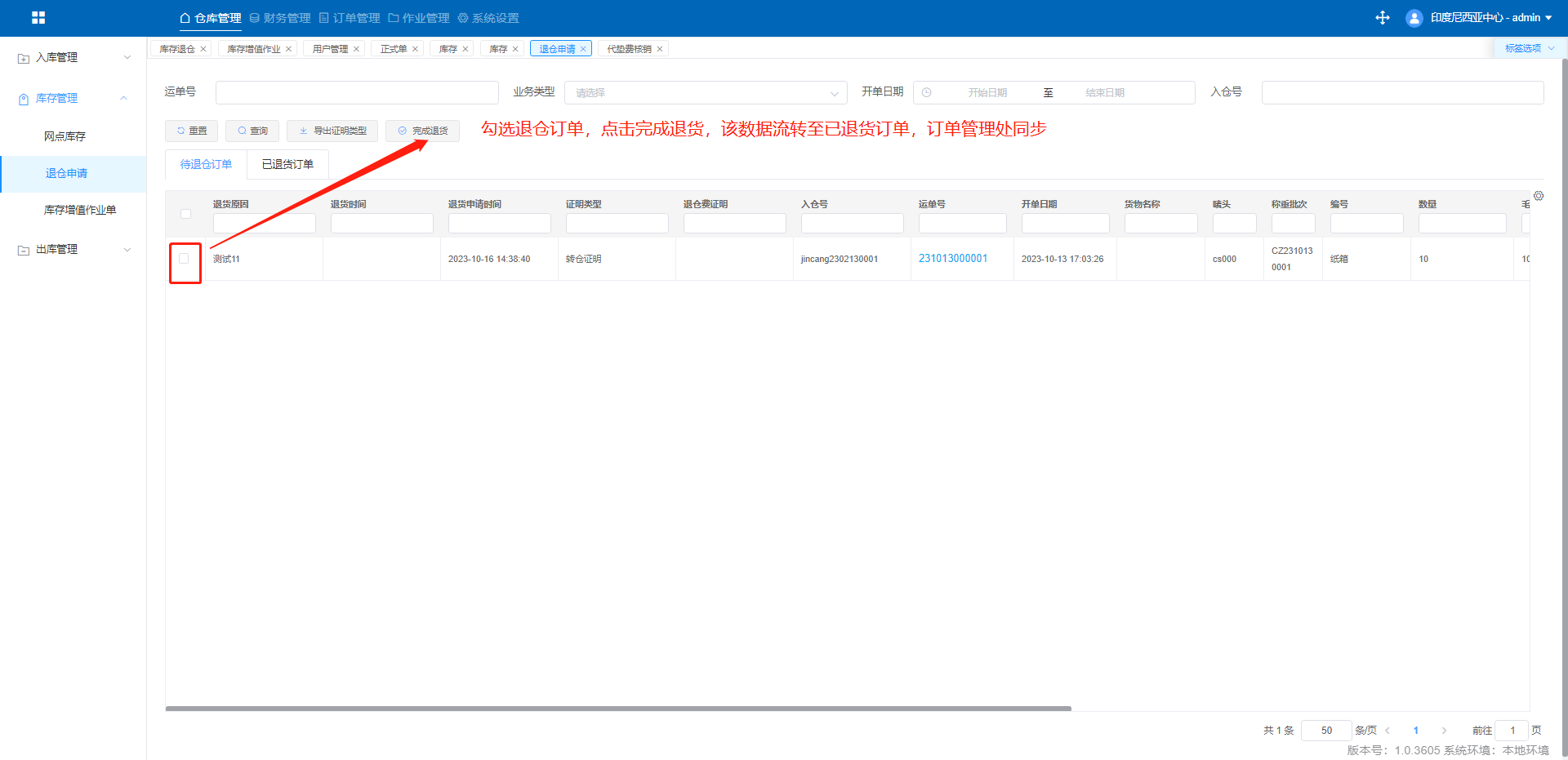Click the 运单号 search input field

[357, 93]
